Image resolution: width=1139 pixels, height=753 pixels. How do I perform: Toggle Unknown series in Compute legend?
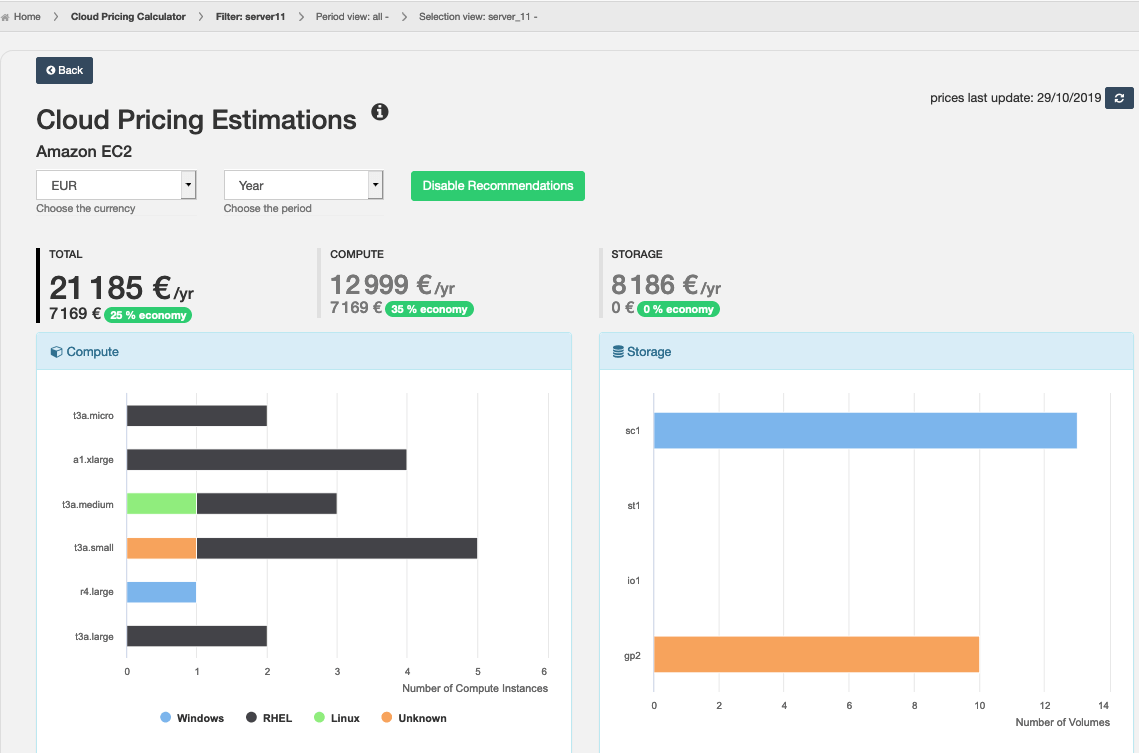click(x=414, y=718)
